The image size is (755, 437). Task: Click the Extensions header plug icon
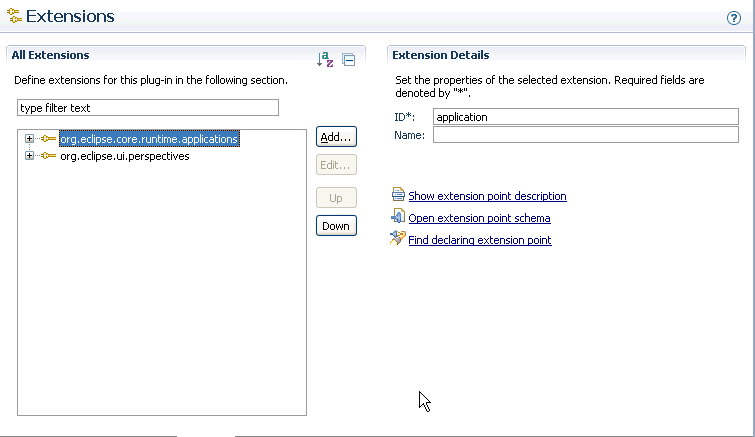click(14, 15)
